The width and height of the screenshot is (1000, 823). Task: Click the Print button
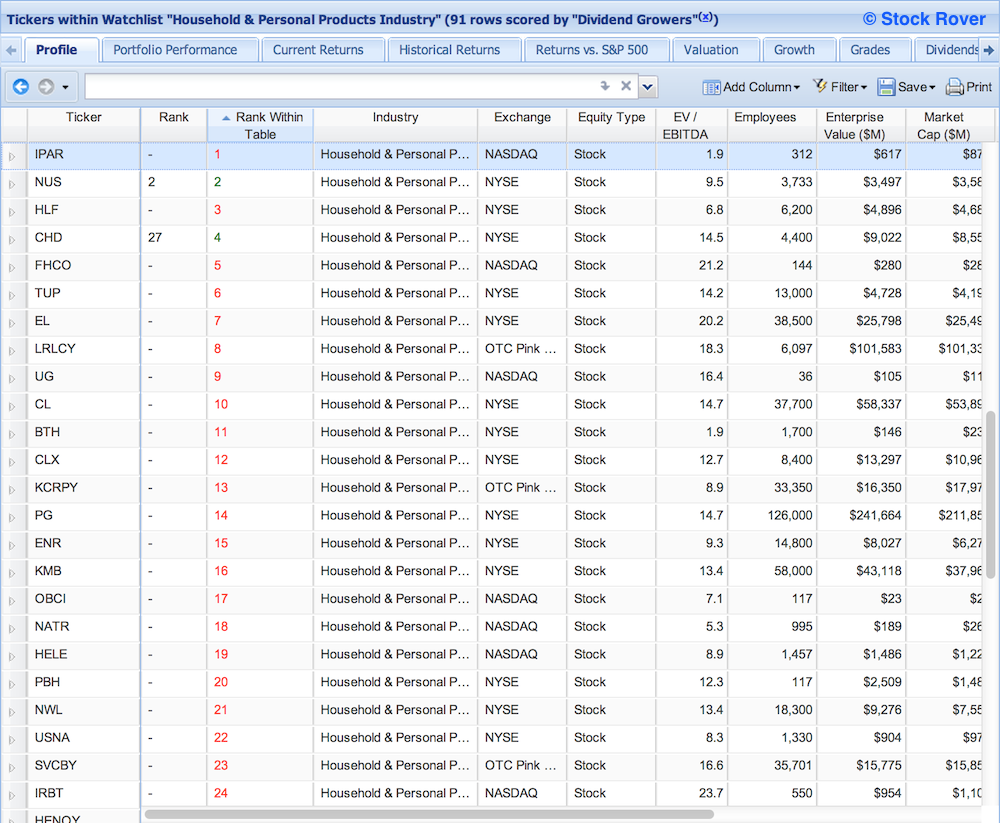point(969,87)
